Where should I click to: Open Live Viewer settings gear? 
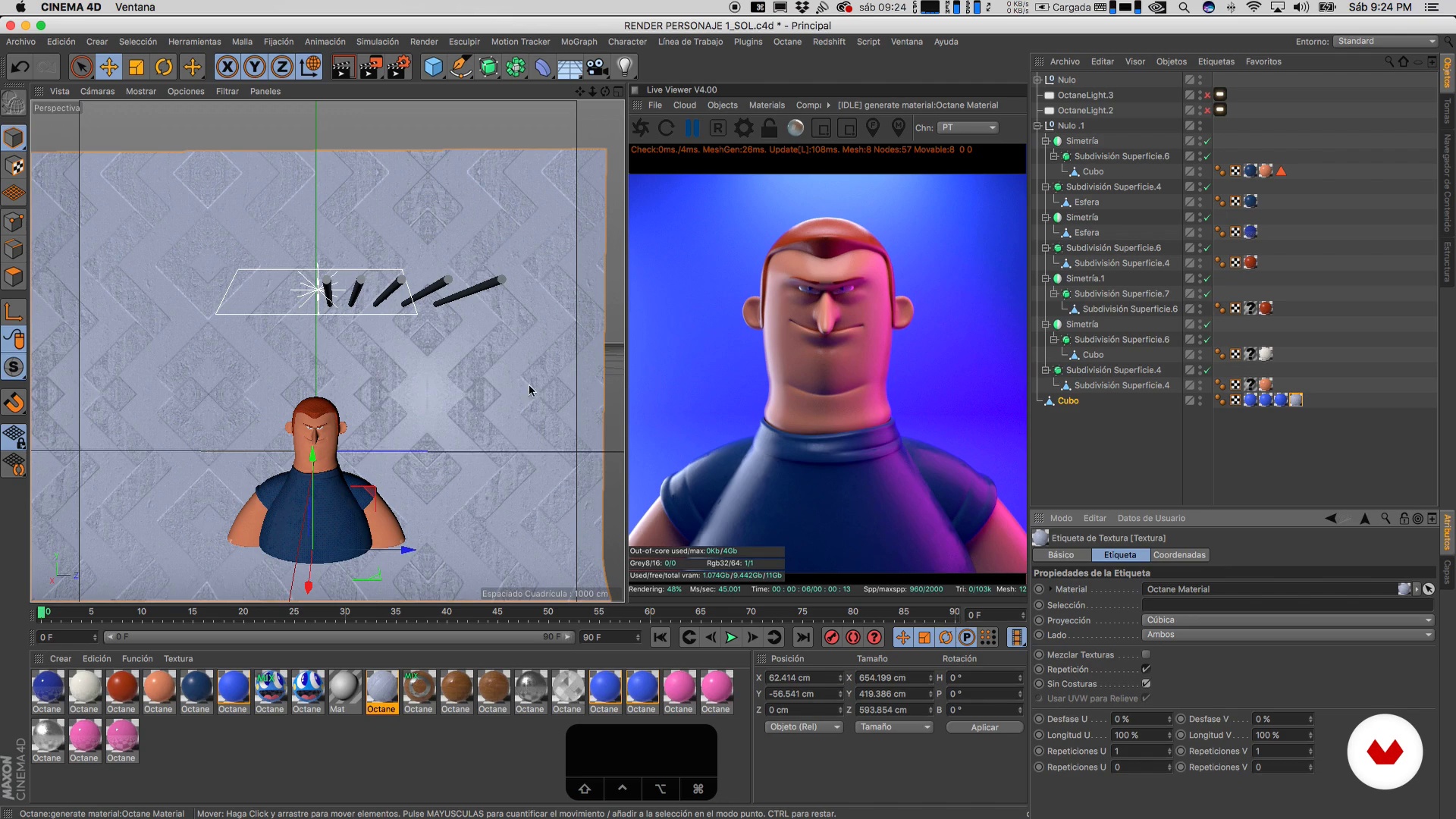(744, 128)
